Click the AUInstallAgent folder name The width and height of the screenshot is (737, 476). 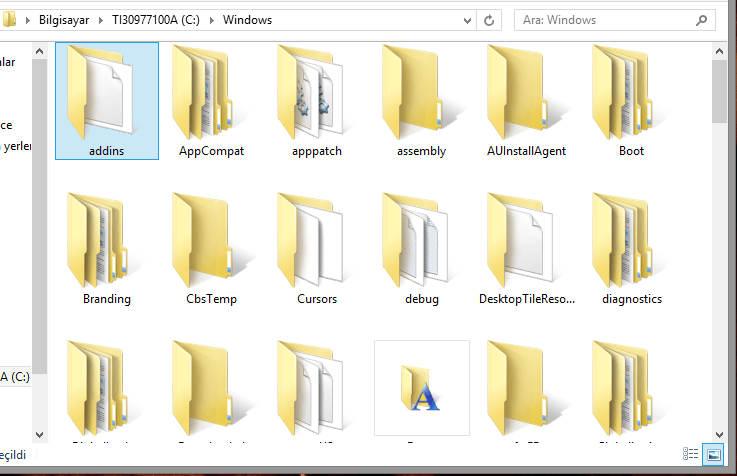pyautogui.click(x=526, y=151)
